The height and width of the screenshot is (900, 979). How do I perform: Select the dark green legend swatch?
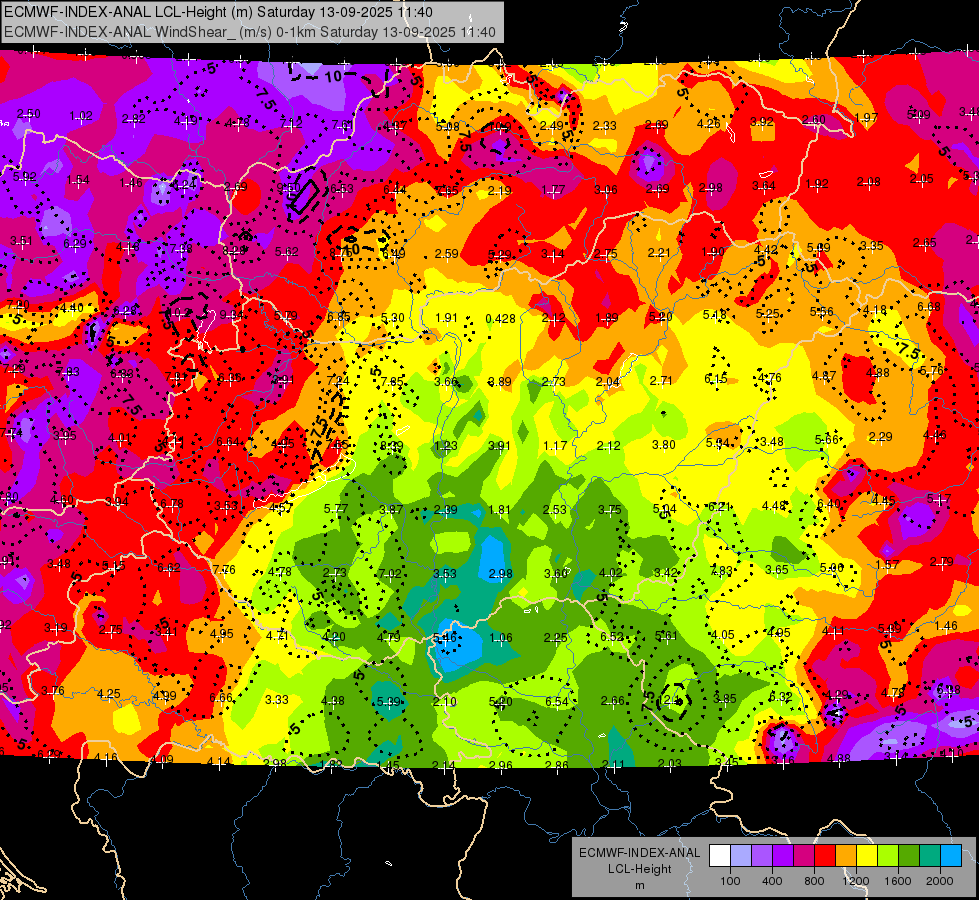click(908, 856)
